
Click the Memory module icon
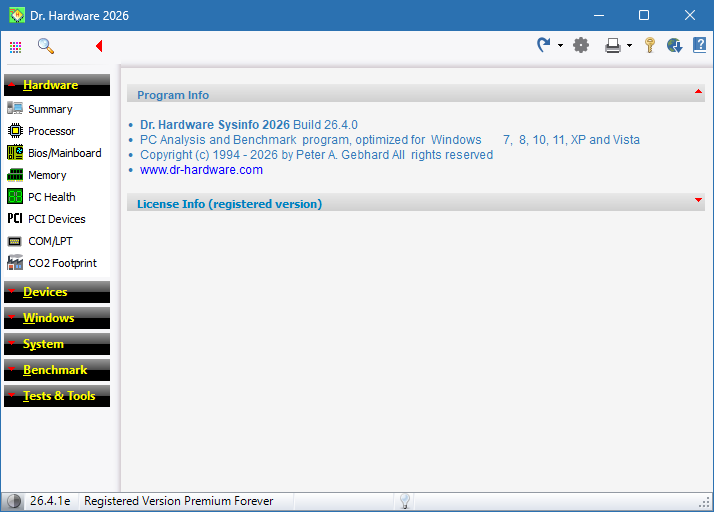coord(15,174)
